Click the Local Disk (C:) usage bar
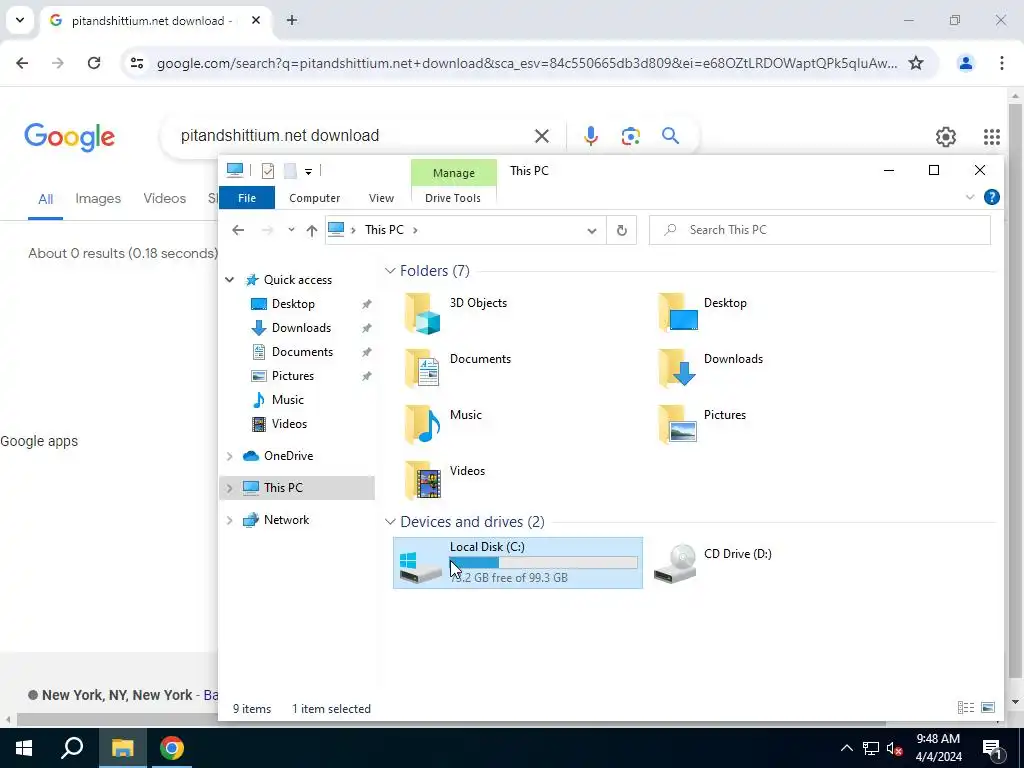Image resolution: width=1024 pixels, height=768 pixels. coord(543,563)
